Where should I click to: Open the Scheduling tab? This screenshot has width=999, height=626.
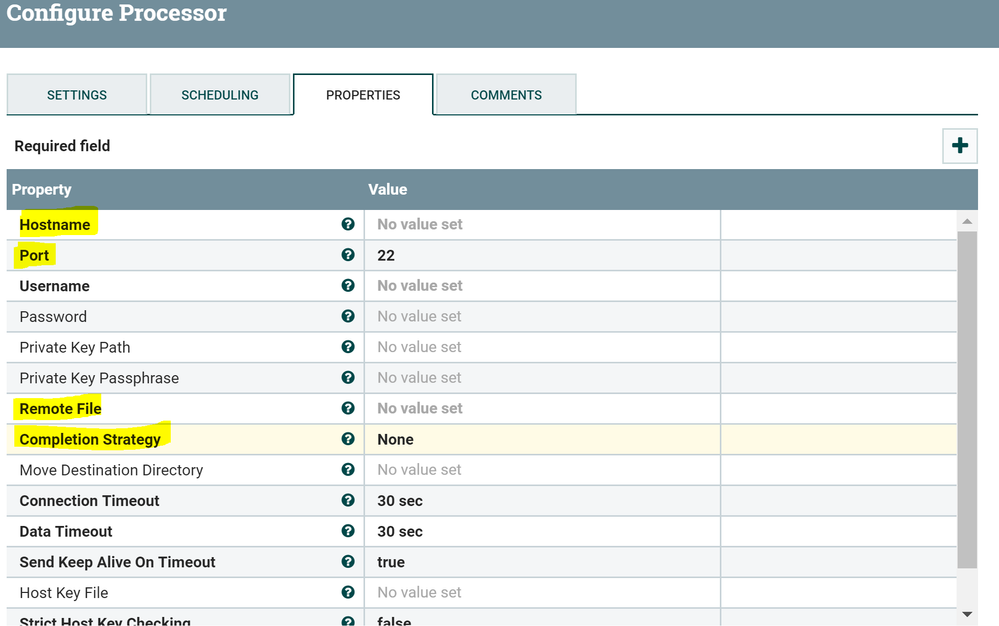coord(220,95)
